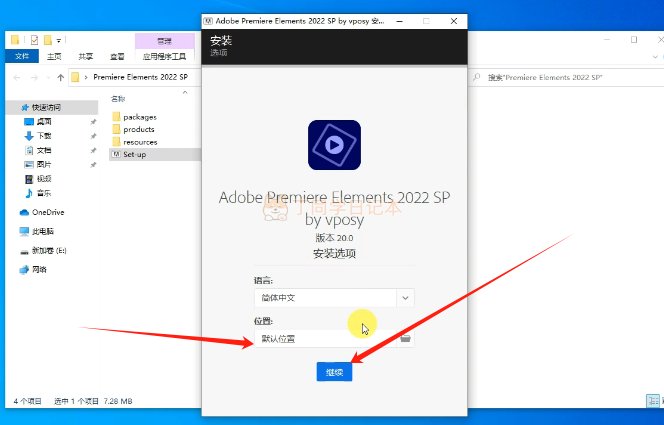Select the products folder in Explorer
This screenshot has height=425, width=664.
138,129
